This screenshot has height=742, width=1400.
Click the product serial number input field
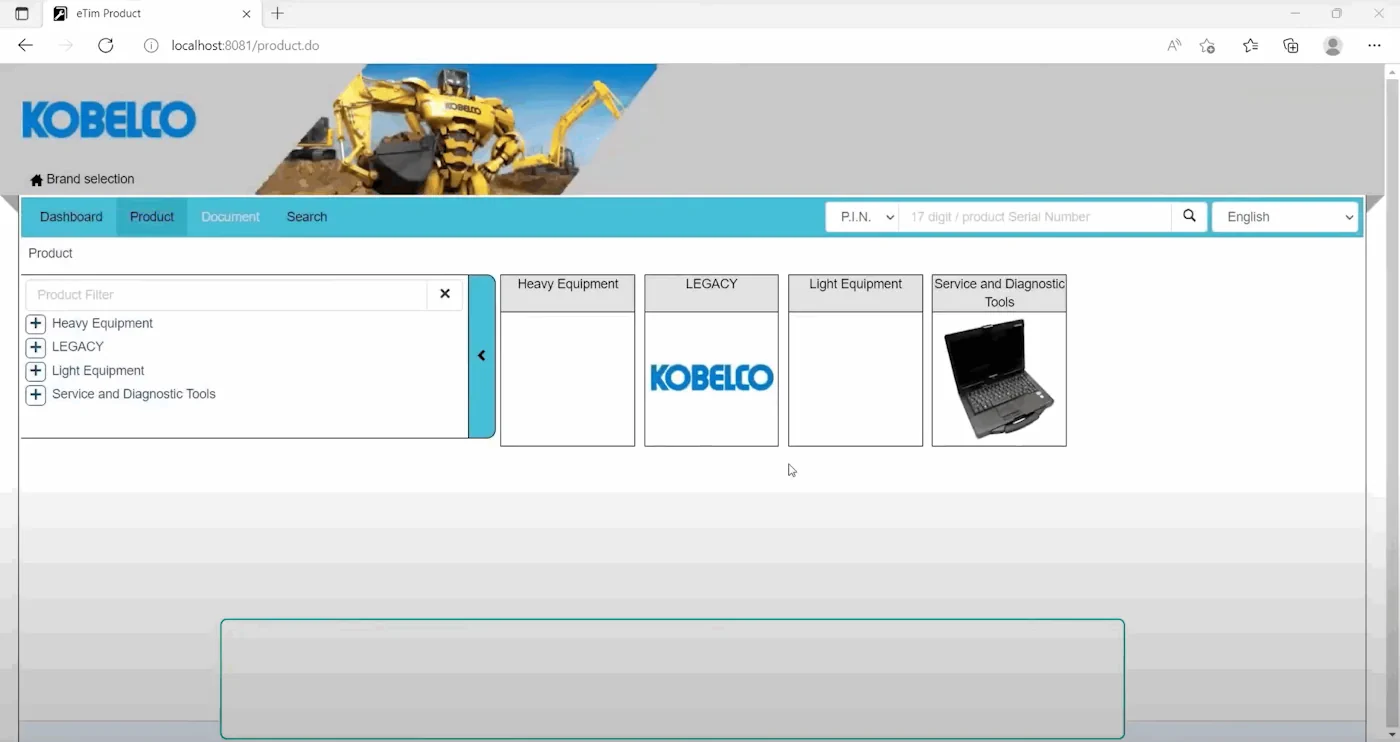1035,217
